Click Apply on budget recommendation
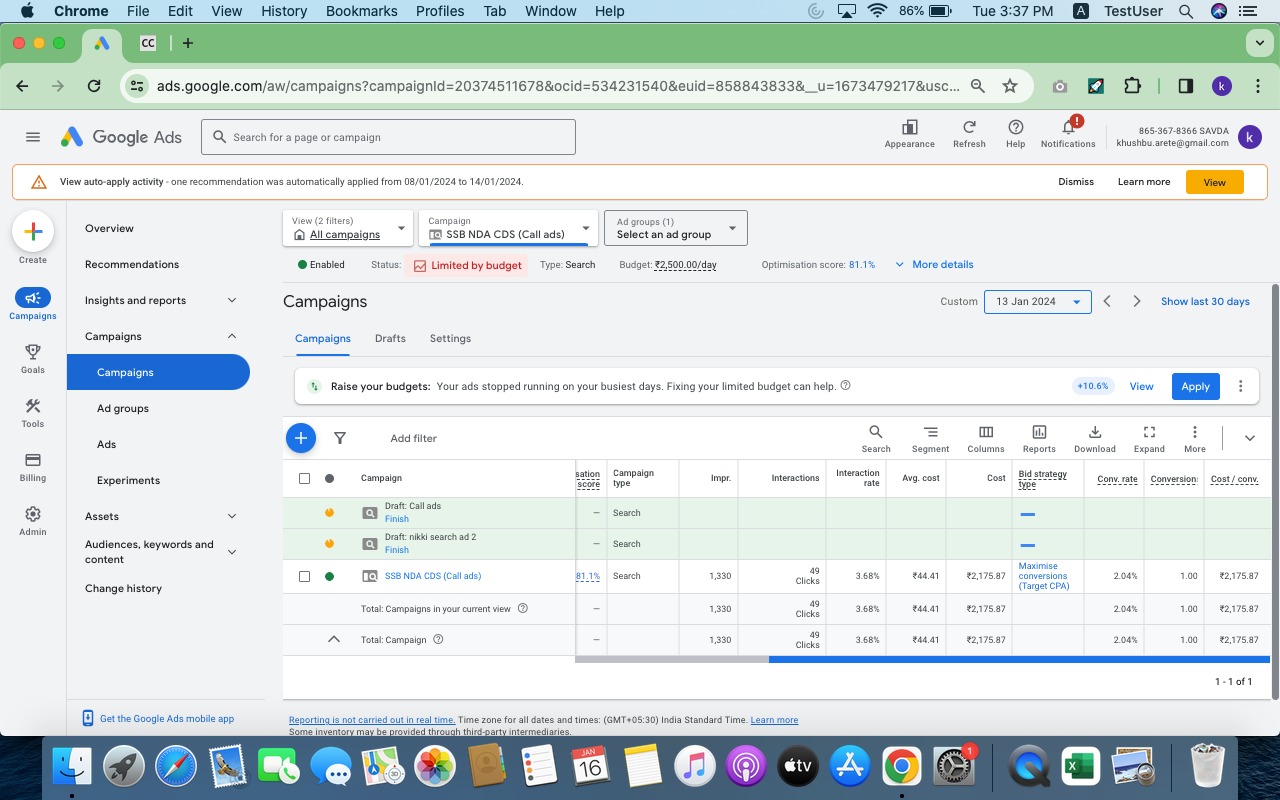The width and height of the screenshot is (1280, 800). [x=1195, y=386]
